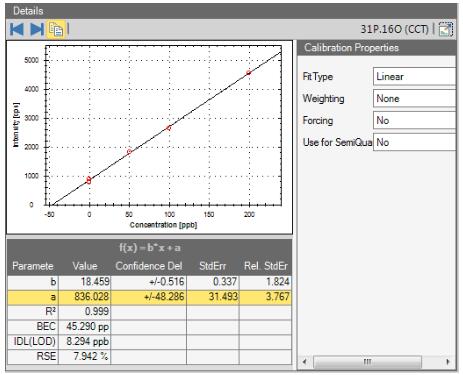The image size is (463, 375).
Task: Click the BEC value cell
Action: pos(85,326)
